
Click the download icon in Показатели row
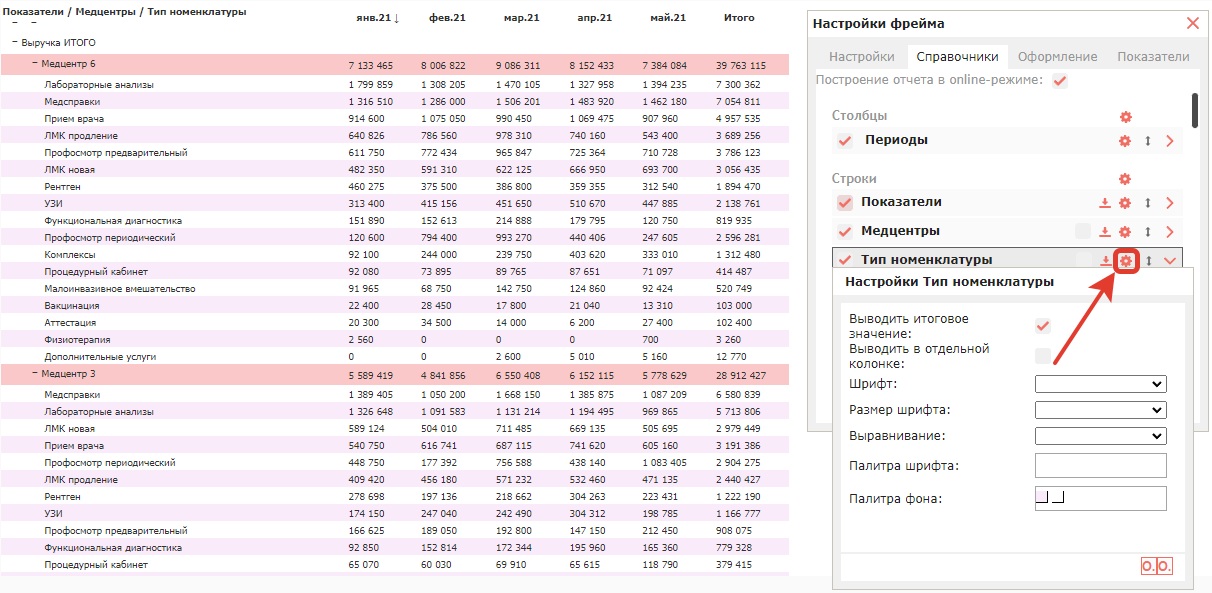1105,203
